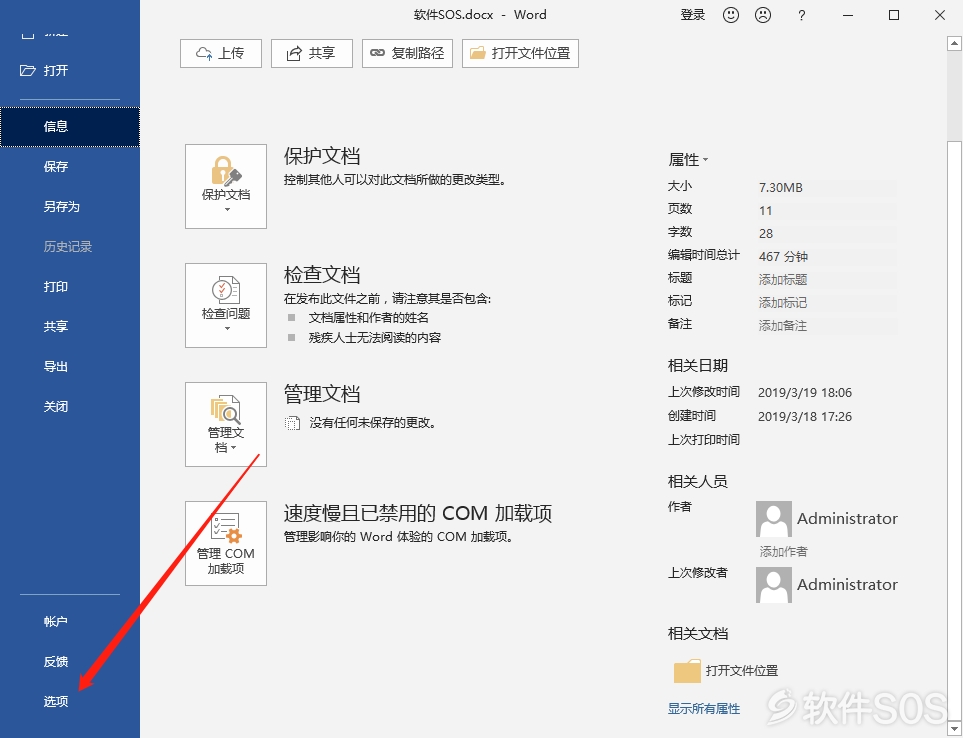Select 信息 in the sidebar
This screenshot has height=738, width=963.
point(70,126)
